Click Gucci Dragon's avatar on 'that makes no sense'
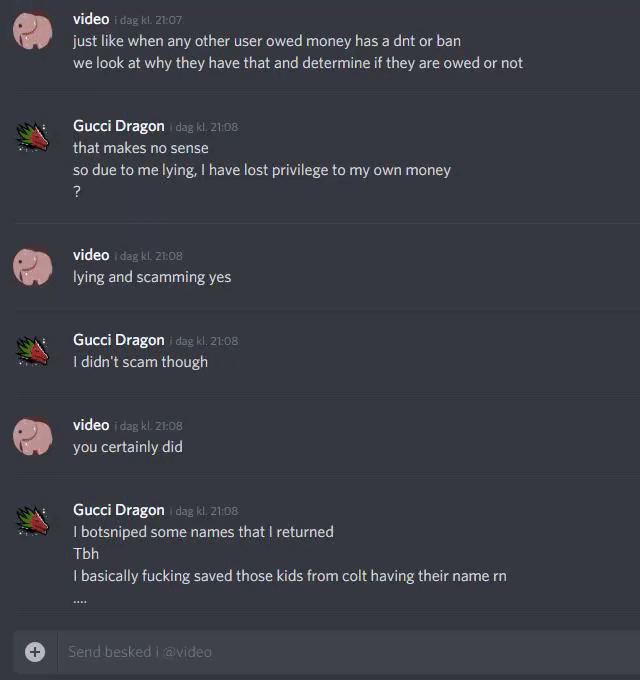The image size is (640, 680). click(33, 137)
